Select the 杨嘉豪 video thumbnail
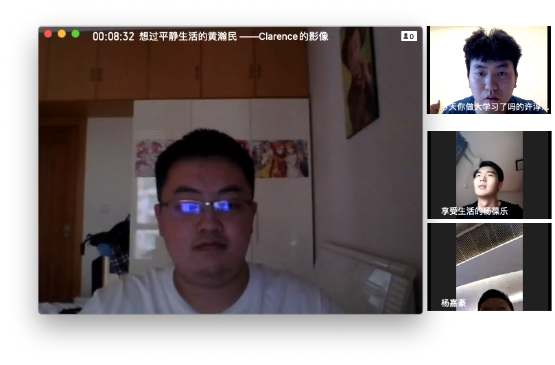Viewport: 555px width, 365px height. point(489,267)
